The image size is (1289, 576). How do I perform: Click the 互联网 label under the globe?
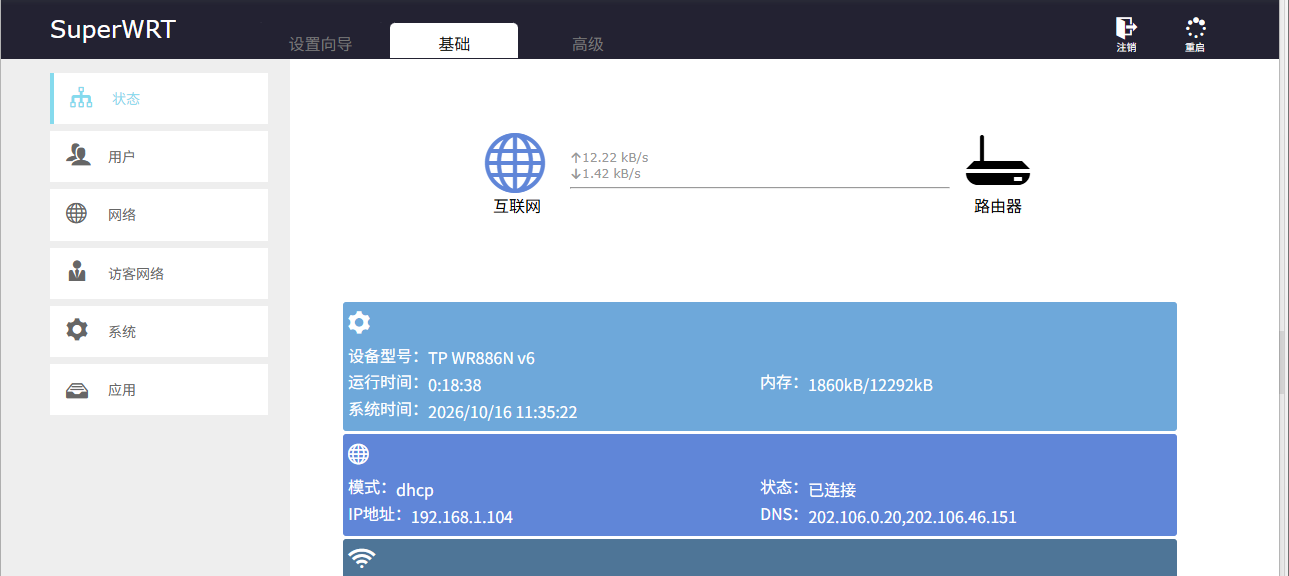(517, 207)
